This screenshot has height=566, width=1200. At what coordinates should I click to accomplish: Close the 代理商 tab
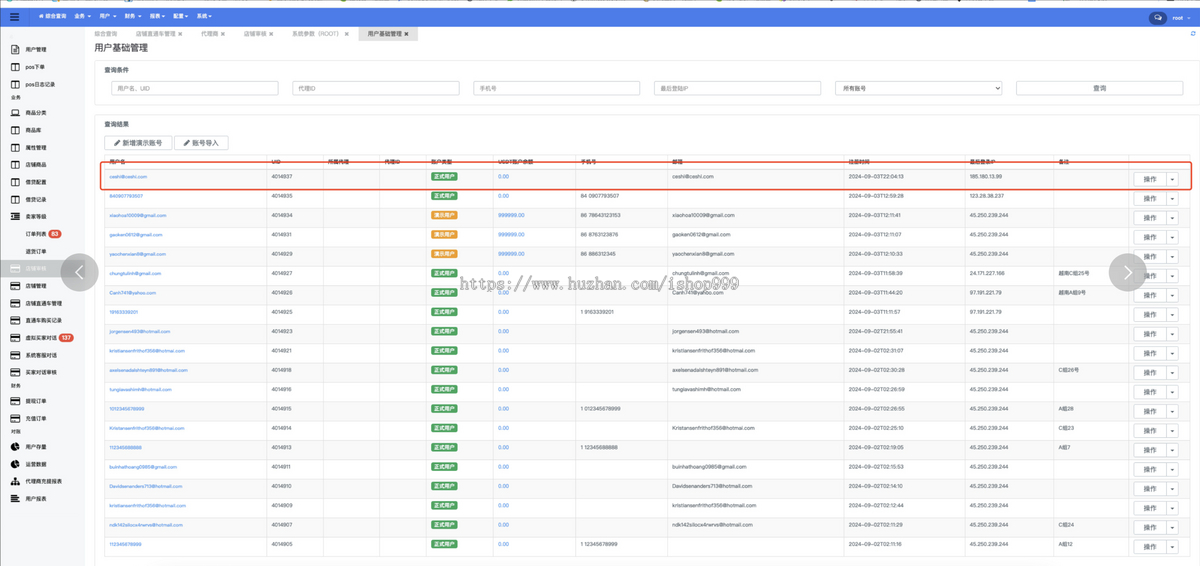223,34
